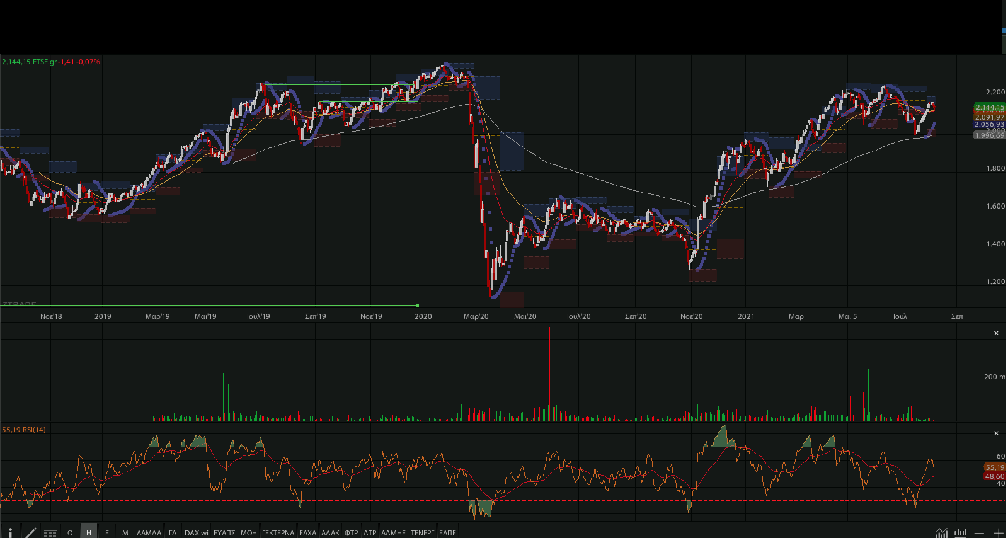Open the DAX symbol tab
Screen dimensions: 1006x538
tap(192, 532)
